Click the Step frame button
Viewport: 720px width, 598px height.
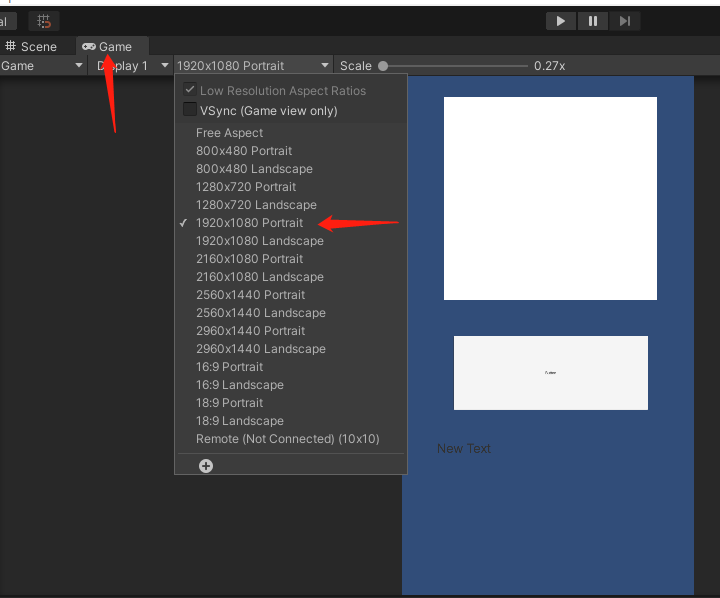[625, 21]
